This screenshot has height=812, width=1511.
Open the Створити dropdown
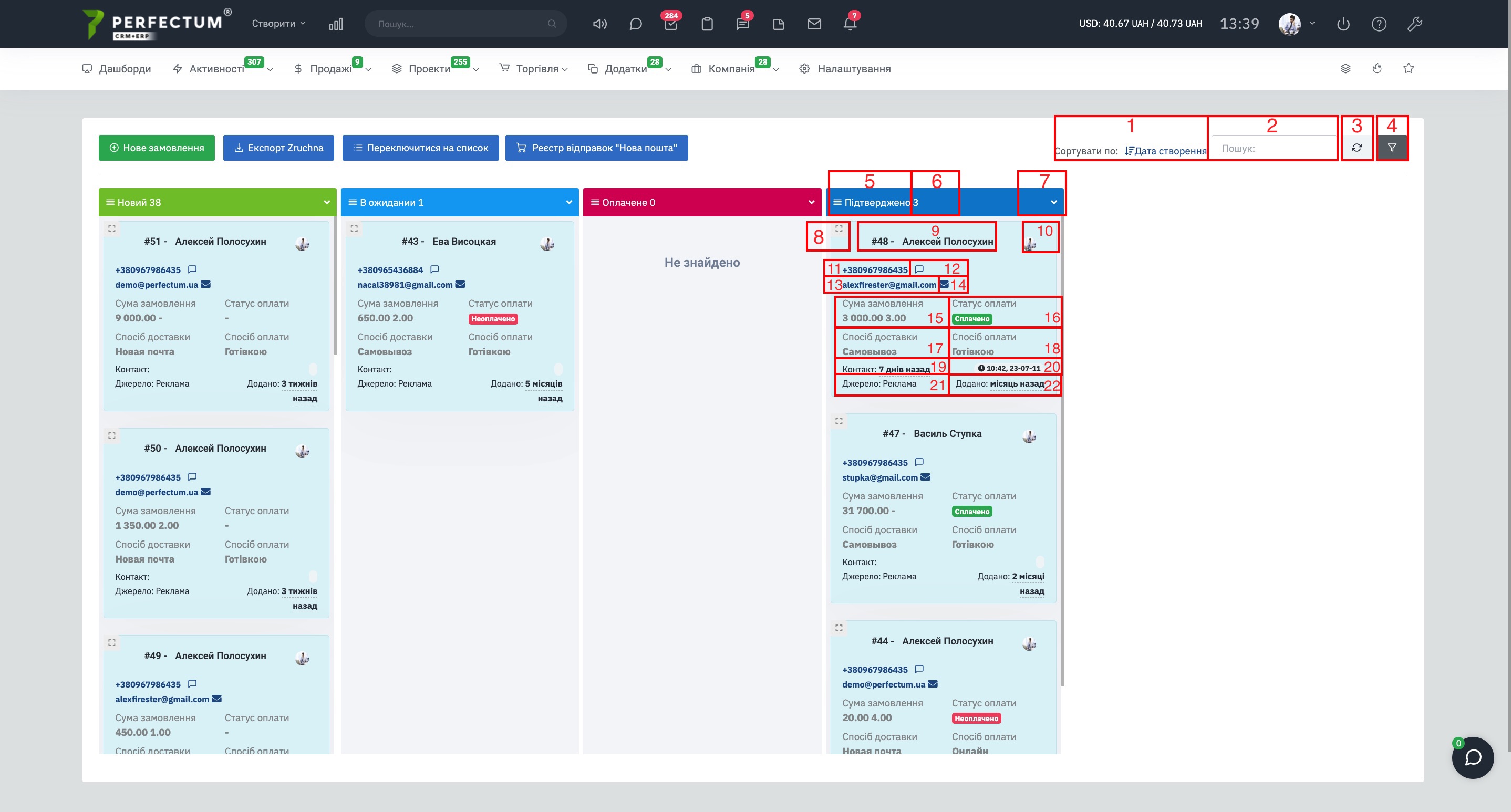coord(278,24)
